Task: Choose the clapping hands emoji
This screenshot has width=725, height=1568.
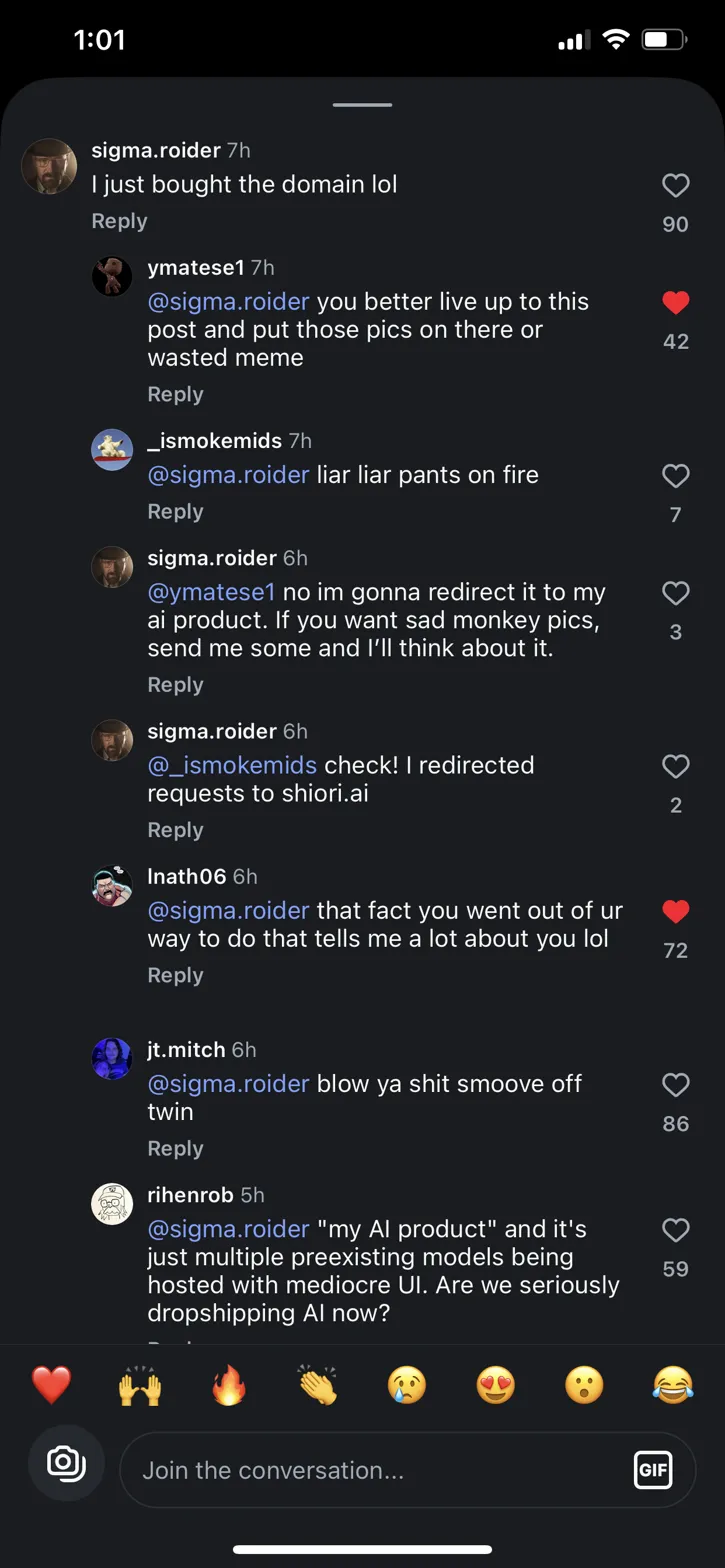Action: click(318, 1386)
